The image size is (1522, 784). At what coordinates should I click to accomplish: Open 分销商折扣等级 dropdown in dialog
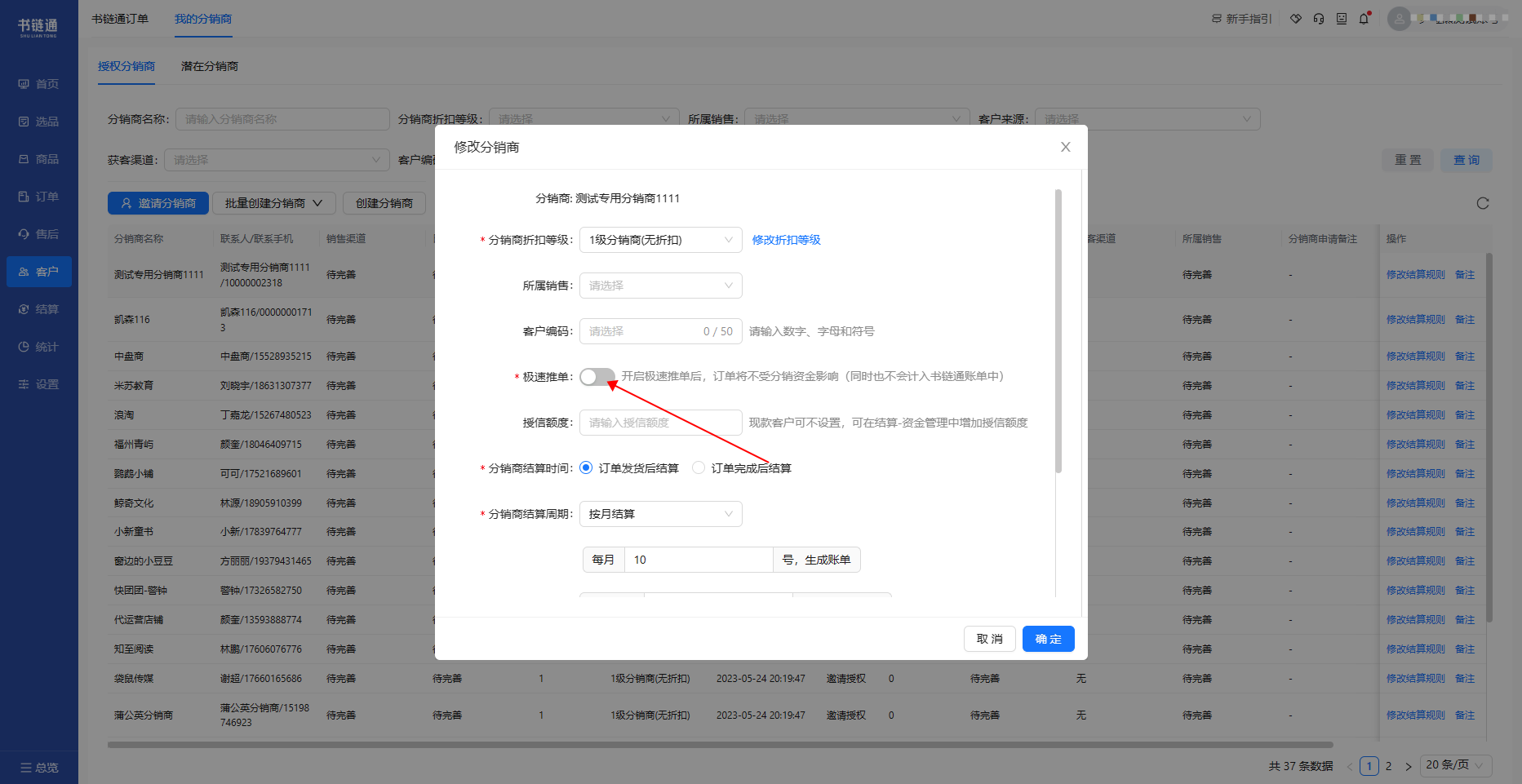click(661, 240)
